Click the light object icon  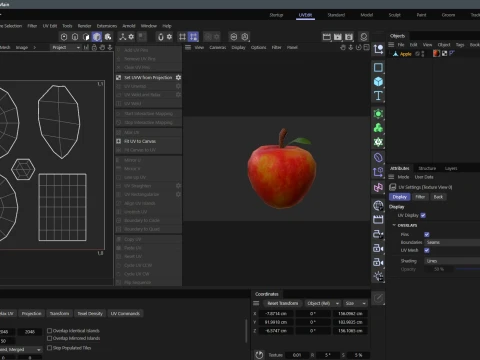click(x=378, y=276)
